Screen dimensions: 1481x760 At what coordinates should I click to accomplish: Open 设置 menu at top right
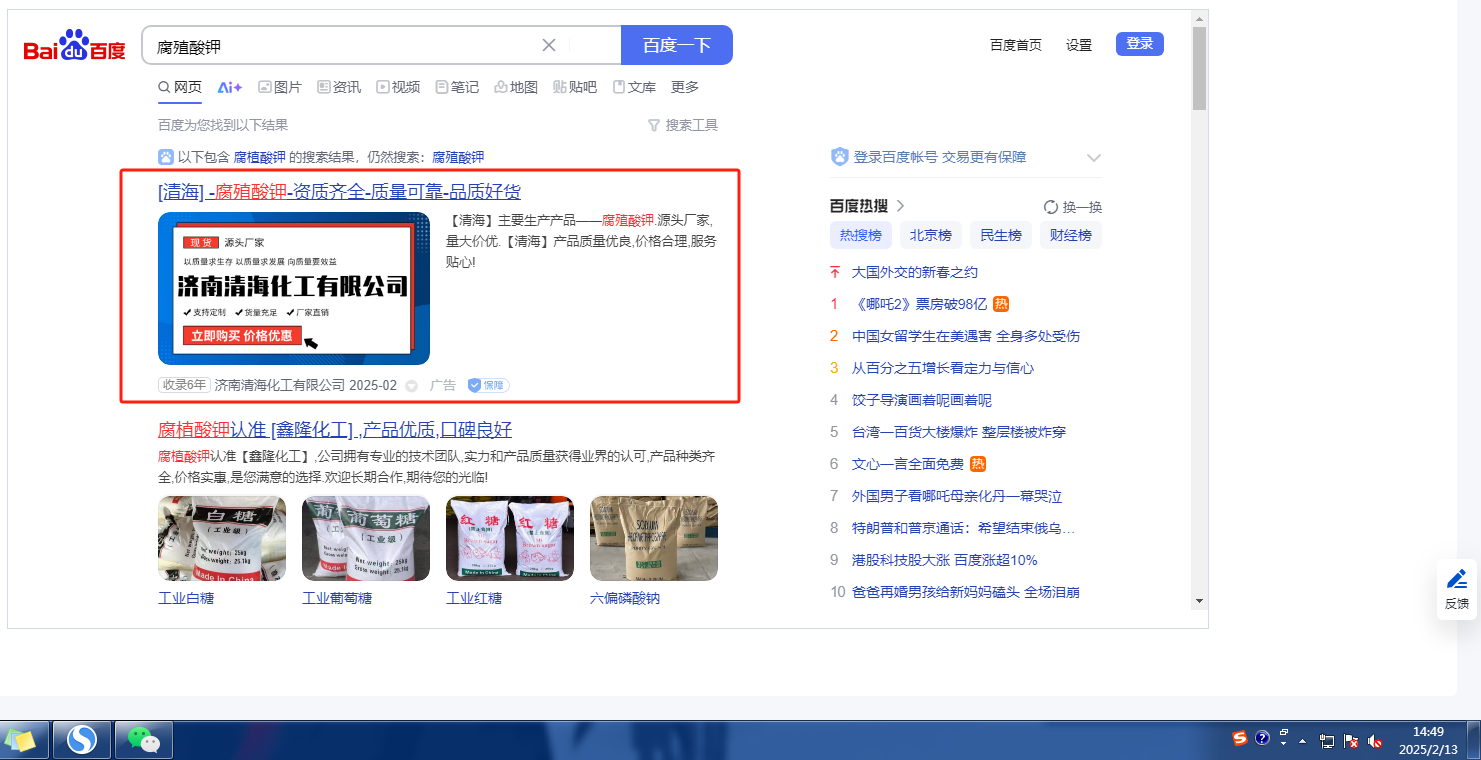click(x=1079, y=45)
